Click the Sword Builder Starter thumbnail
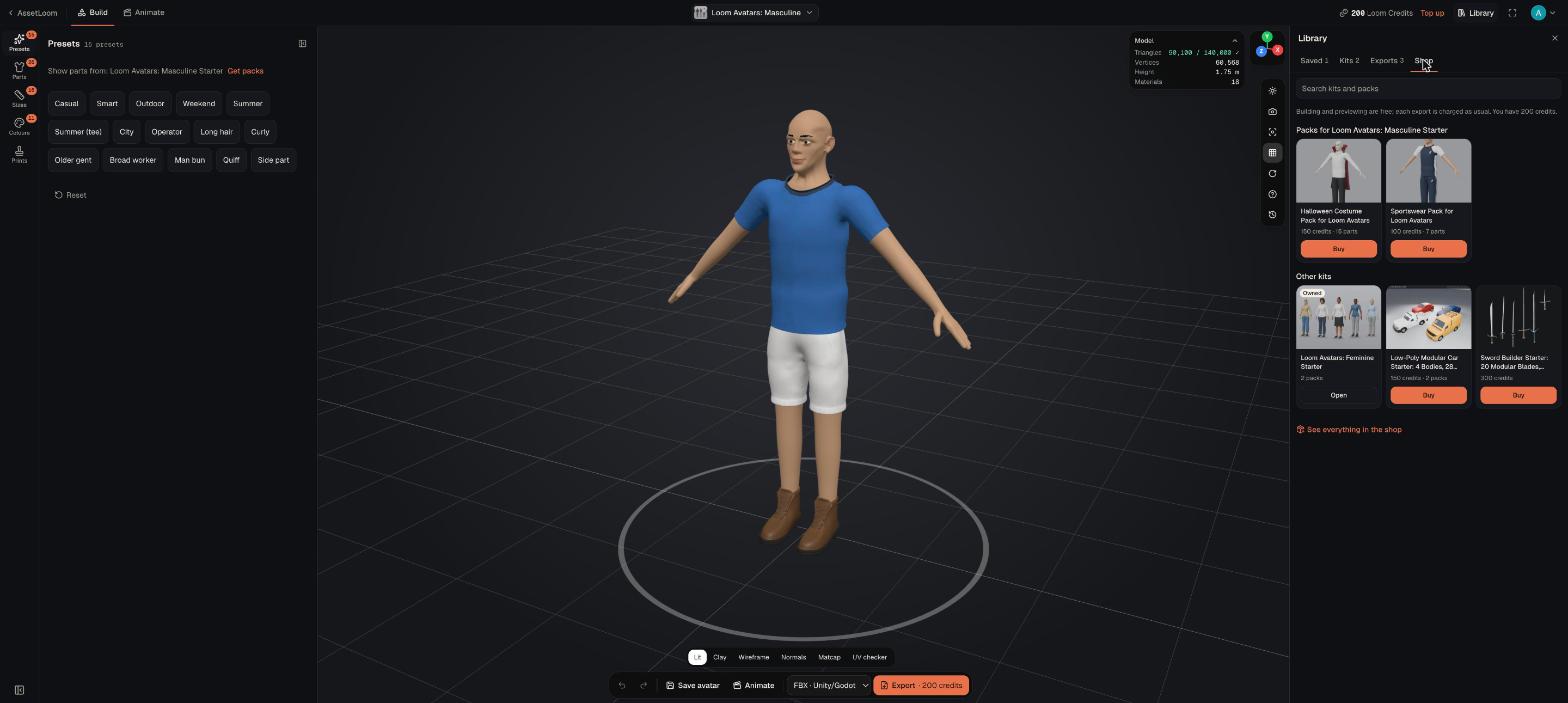Screen dimensions: 1568x703 tap(1518, 318)
